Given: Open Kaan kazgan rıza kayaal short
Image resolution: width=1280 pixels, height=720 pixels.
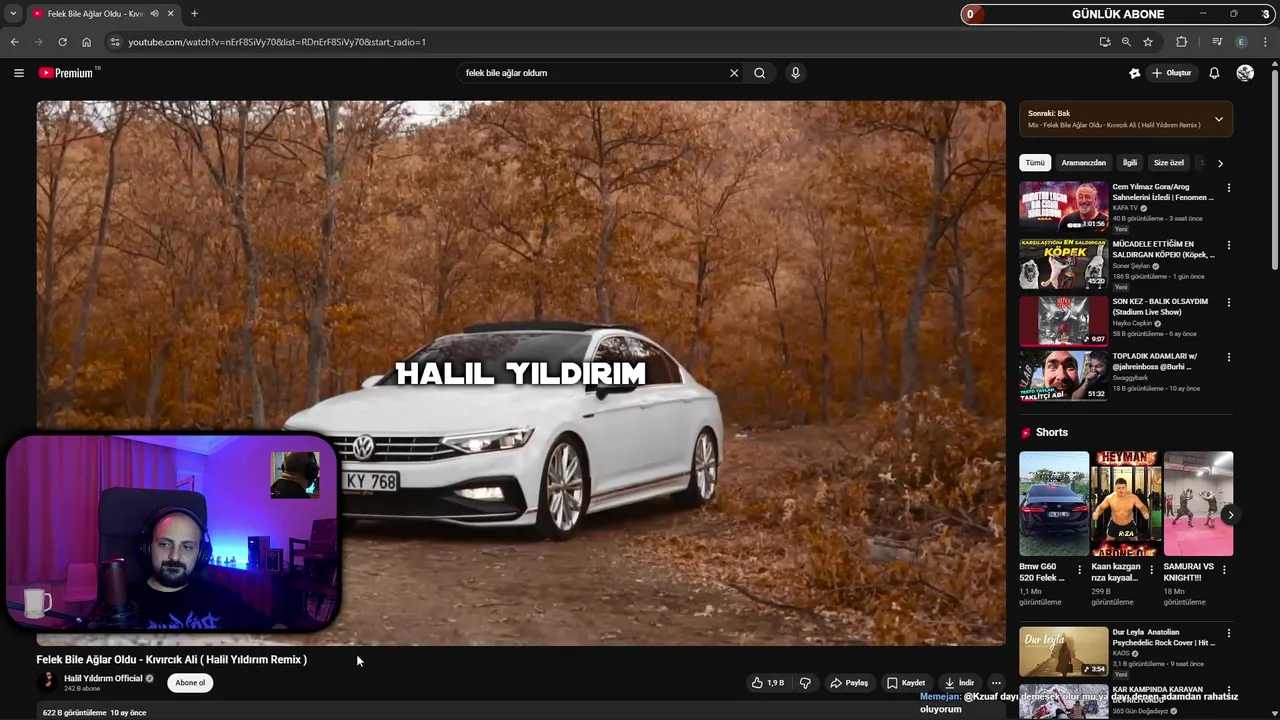Looking at the screenshot, I should pos(1126,503).
